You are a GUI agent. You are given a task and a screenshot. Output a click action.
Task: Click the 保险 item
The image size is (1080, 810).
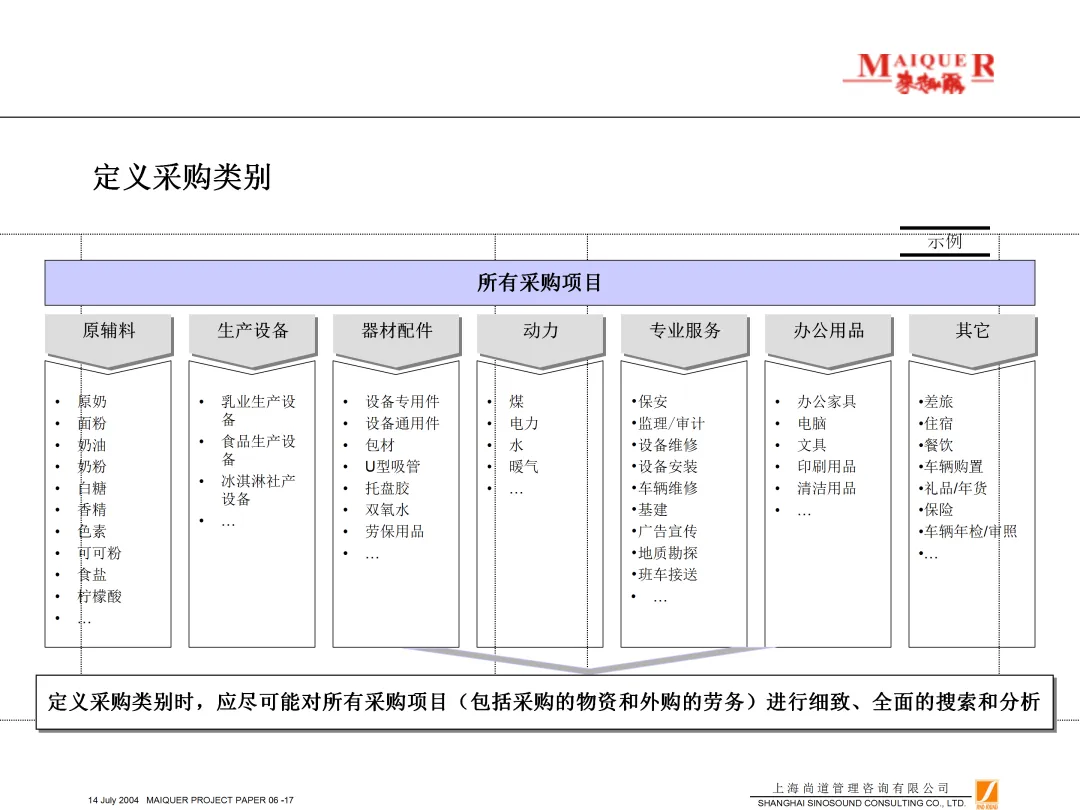939,510
